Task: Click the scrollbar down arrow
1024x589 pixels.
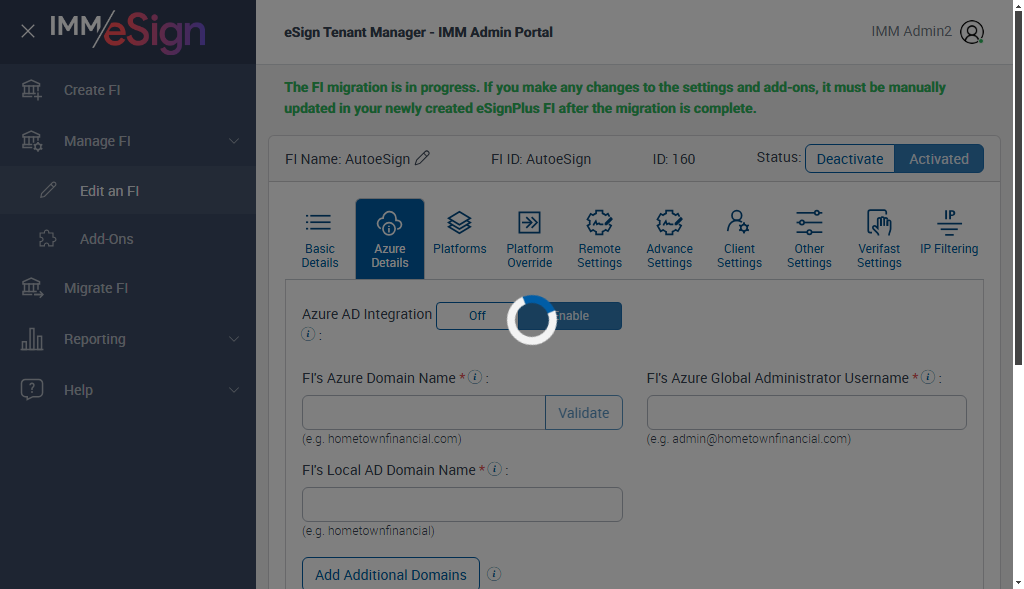Action: [x=1018, y=582]
